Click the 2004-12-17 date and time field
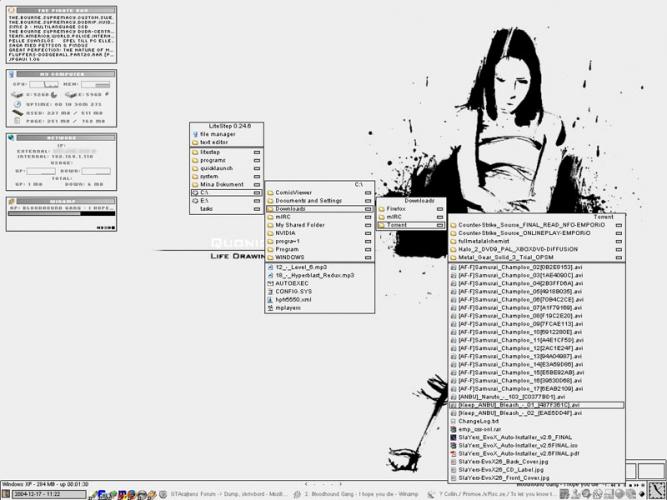 click(x=49, y=494)
